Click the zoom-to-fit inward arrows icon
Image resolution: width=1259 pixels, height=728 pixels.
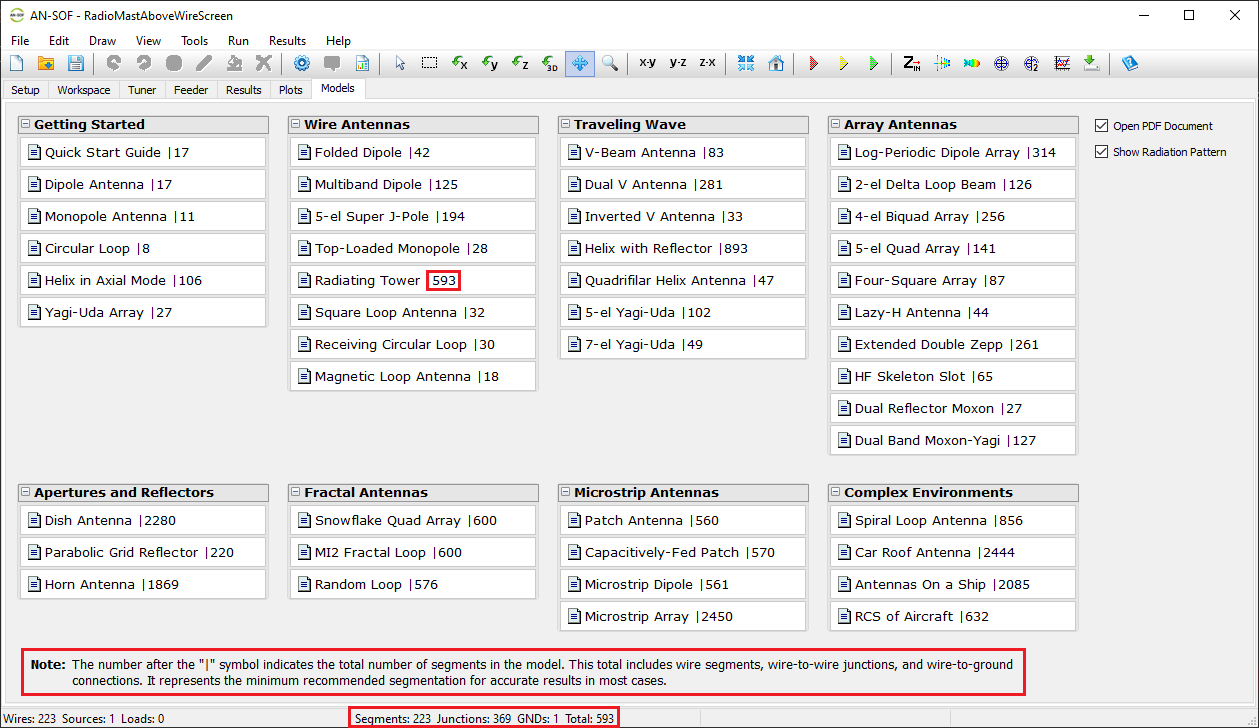click(746, 63)
